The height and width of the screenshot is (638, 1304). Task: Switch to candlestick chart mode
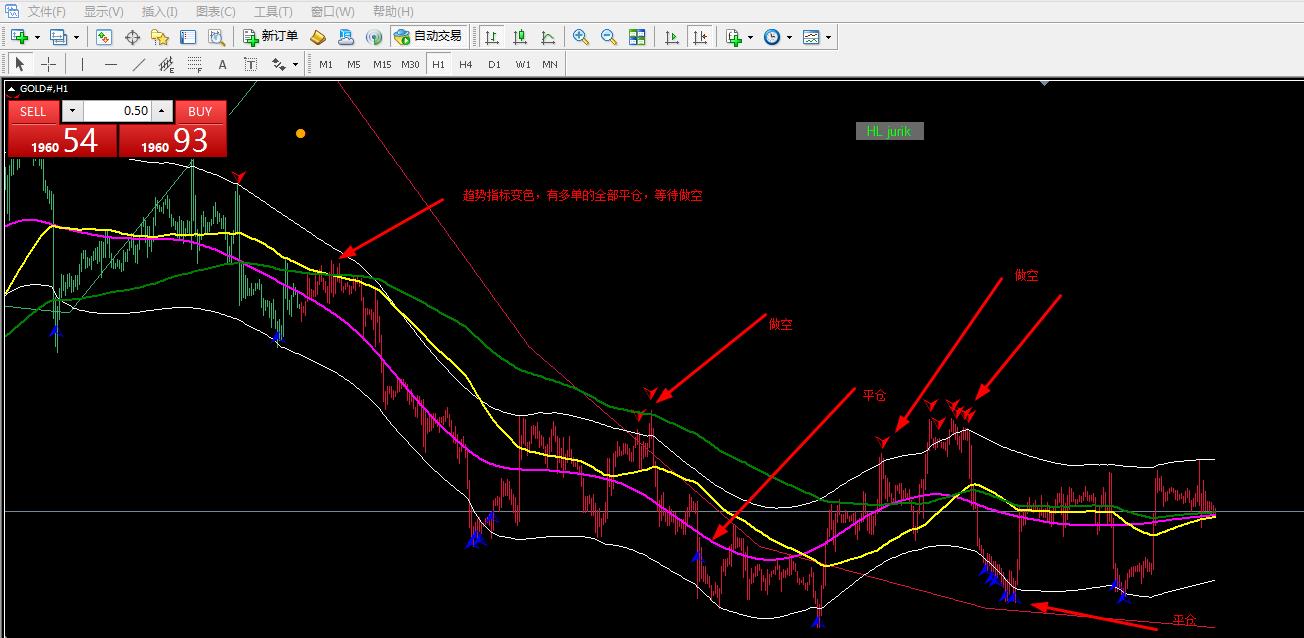(x=520, y=37)
